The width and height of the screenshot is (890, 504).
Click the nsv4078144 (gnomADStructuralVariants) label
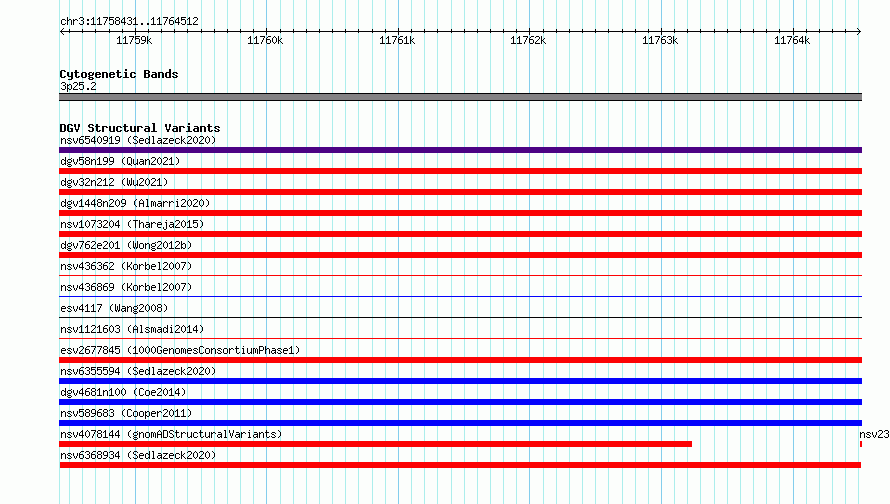click(x=171, y=434)
